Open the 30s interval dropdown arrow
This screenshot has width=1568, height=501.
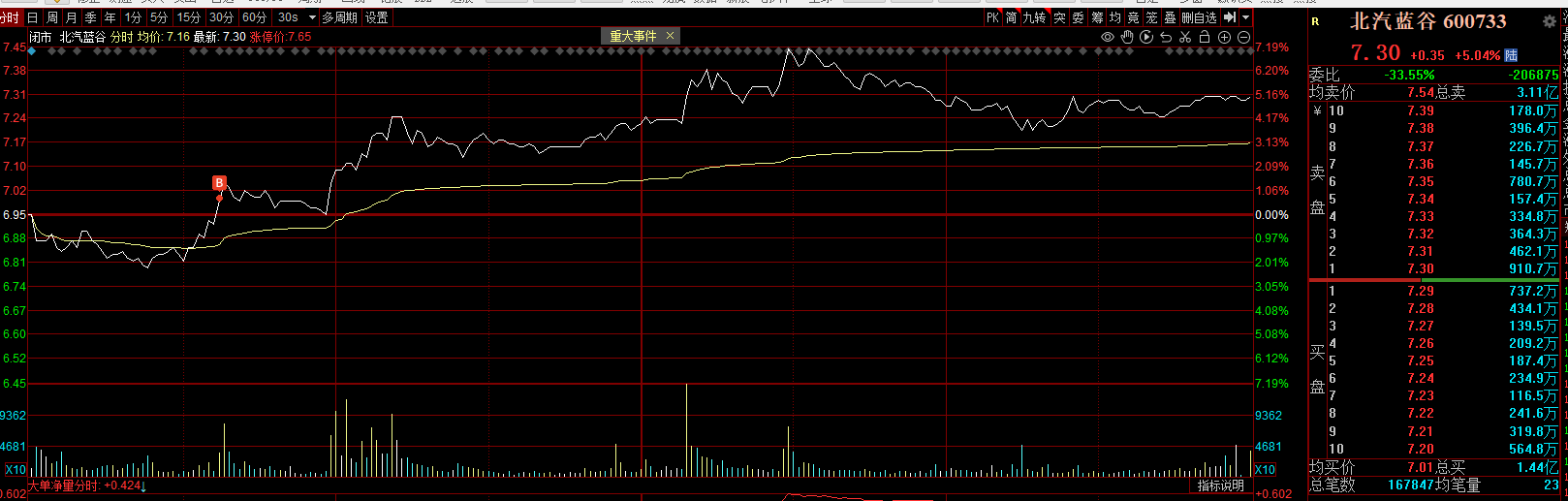pyautogui.click(x=312, y=17)
